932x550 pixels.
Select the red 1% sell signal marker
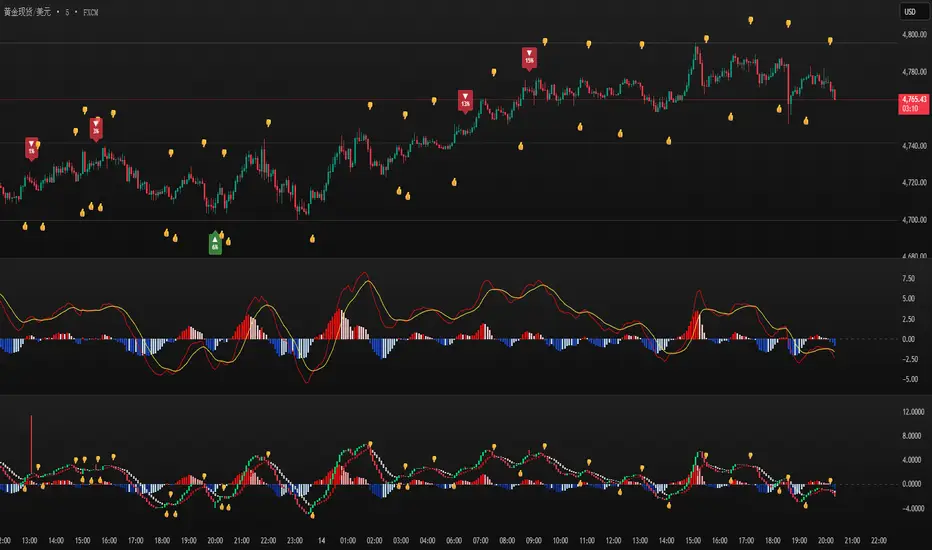pyautogui.click(x=32, y=149)
